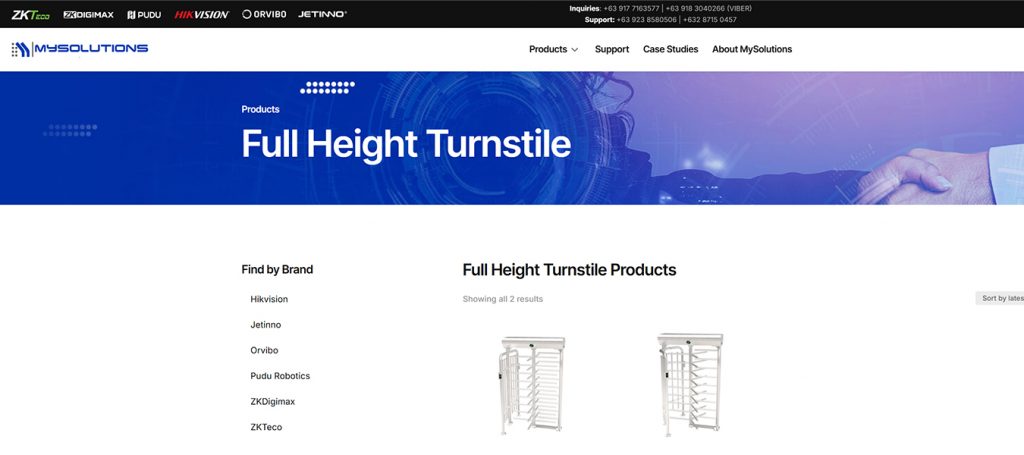Viewport: 1024px width, 455px height.
Task: Click inquiries number +63 917 7163577
Action: point(632,8)
